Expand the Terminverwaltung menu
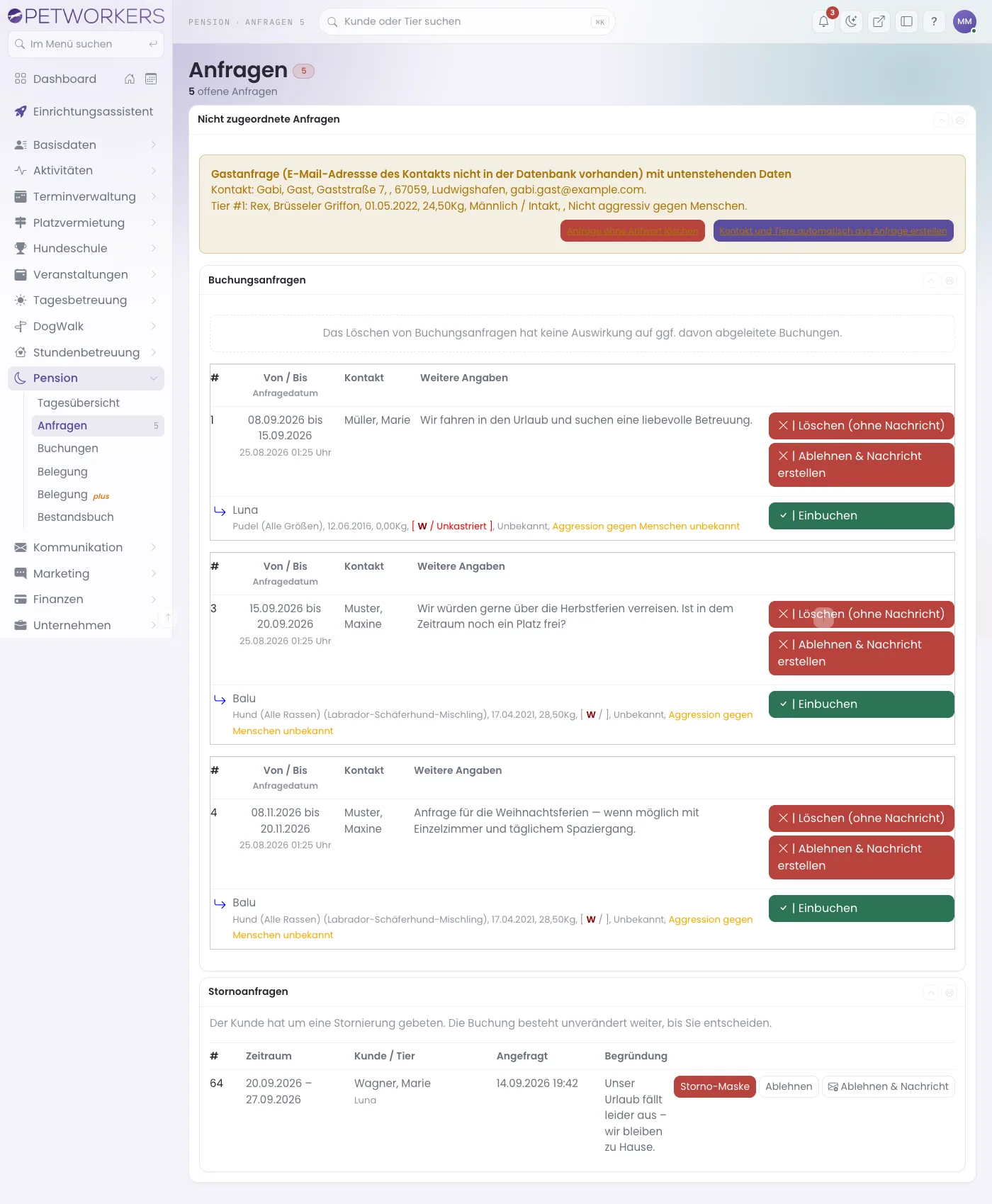This screenshot has width=992, height=1204. point(86,196)
